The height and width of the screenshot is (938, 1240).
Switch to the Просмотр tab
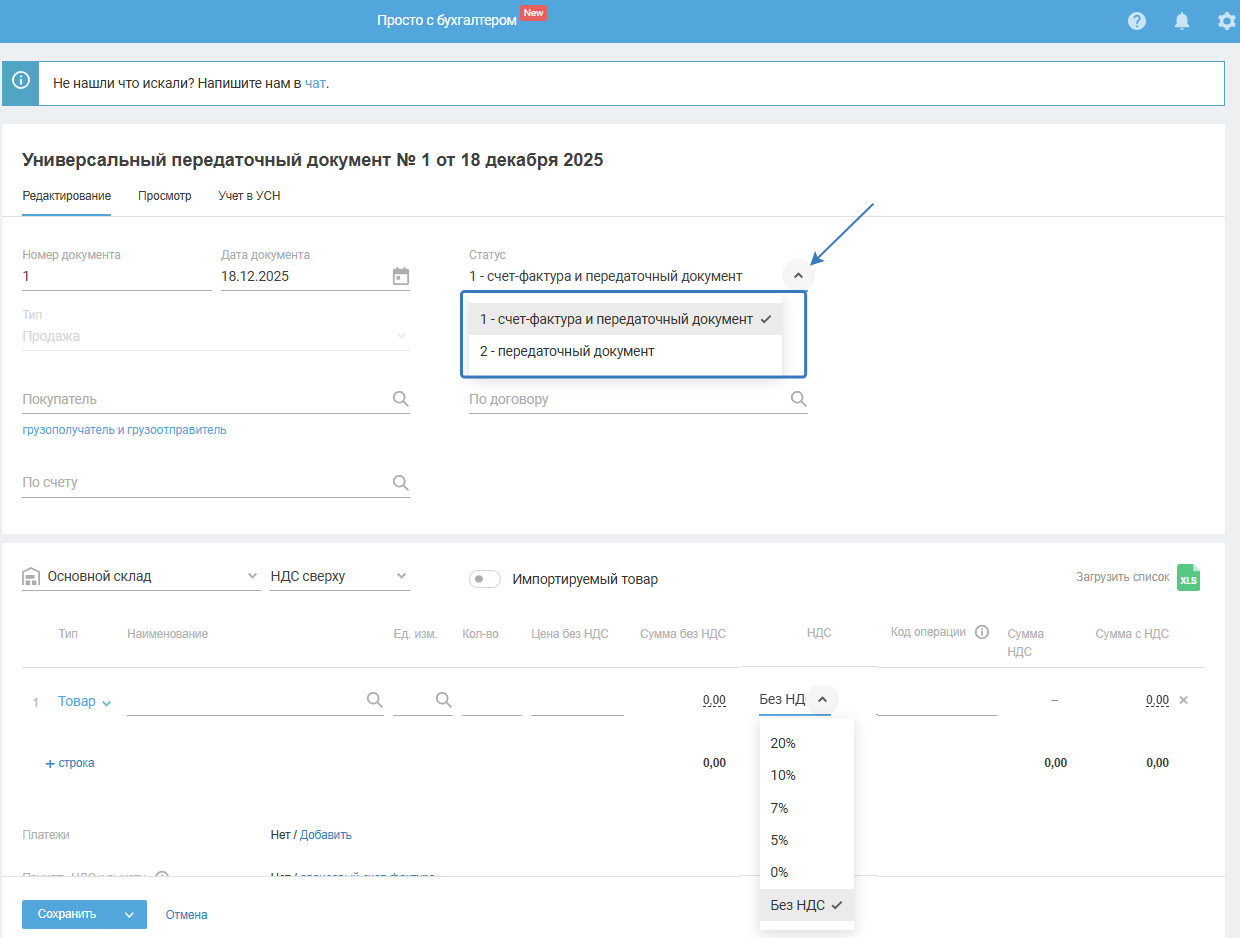click(165, 196)
